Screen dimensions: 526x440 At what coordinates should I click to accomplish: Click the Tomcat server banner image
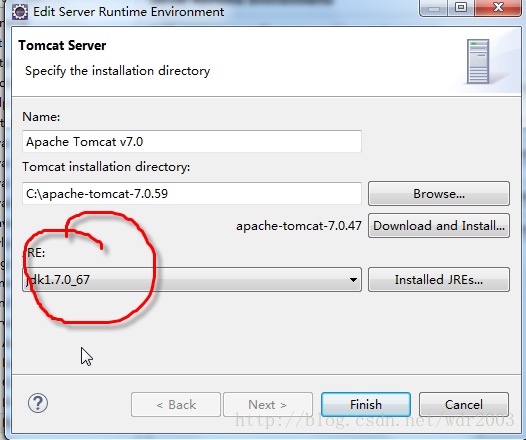point(478,61)
